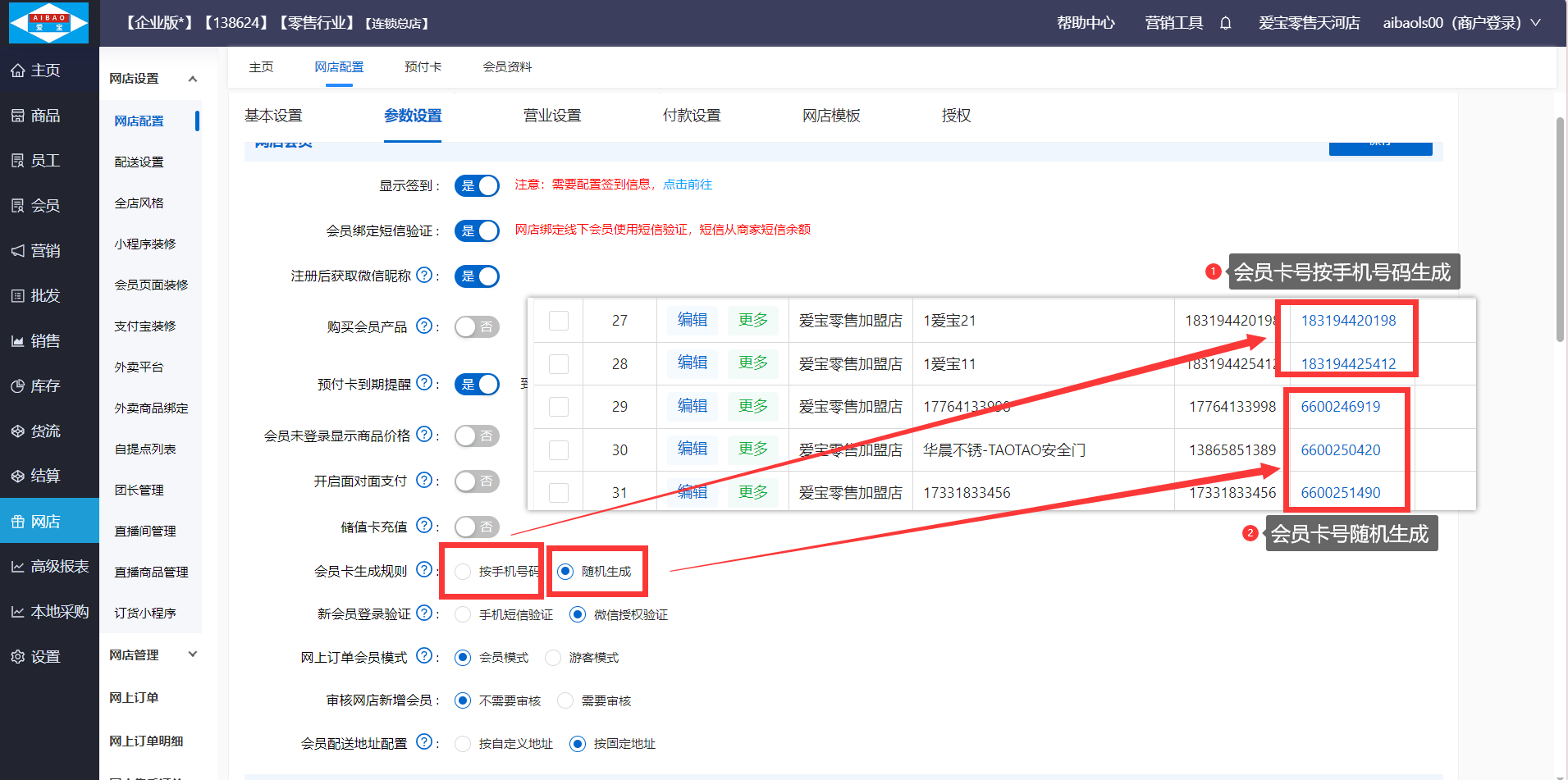
Task: Click the notification bell icon
Action: coord(1225,23)
